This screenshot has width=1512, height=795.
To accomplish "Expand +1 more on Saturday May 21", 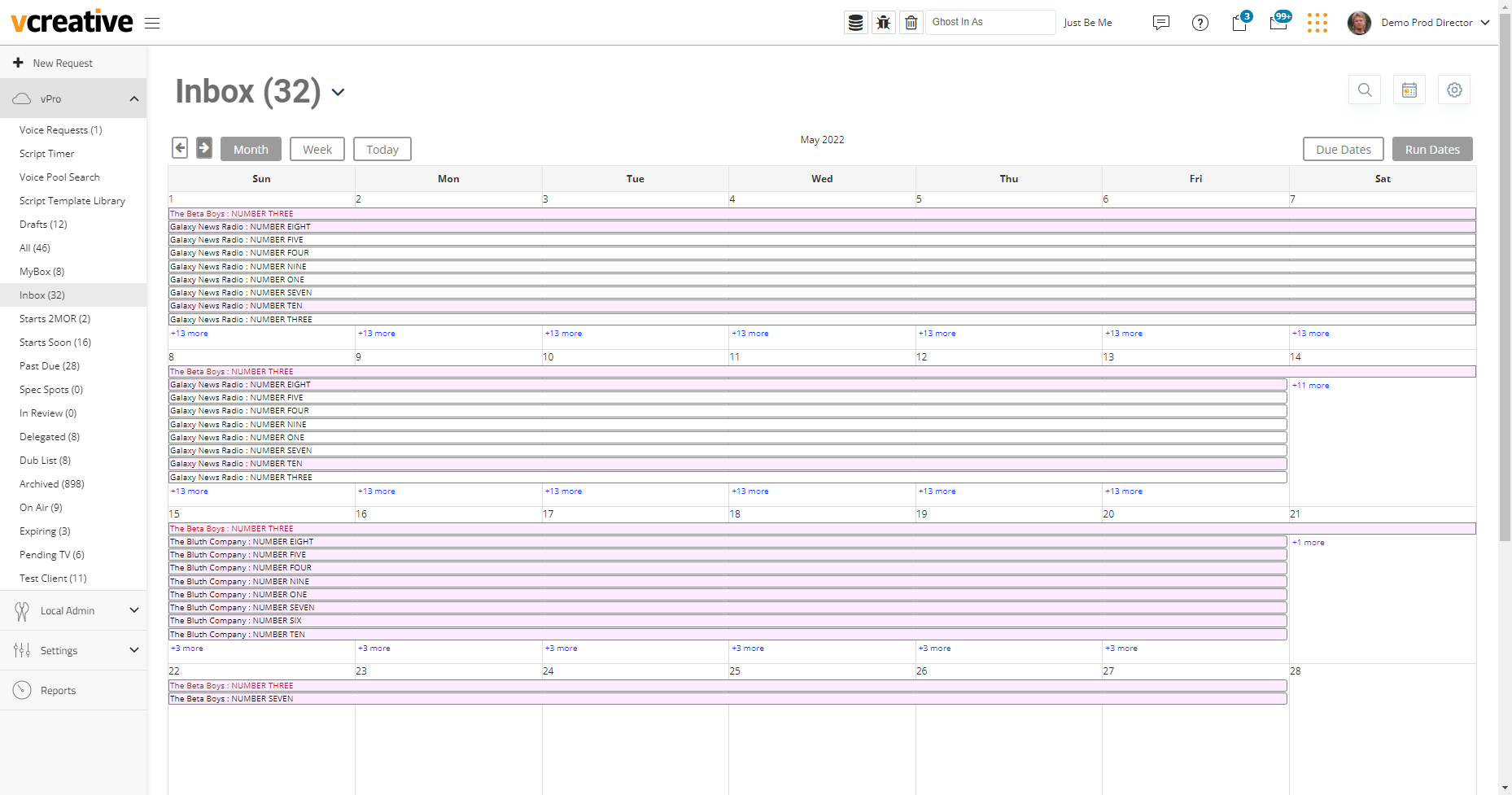I will [x=1309, y=543].
